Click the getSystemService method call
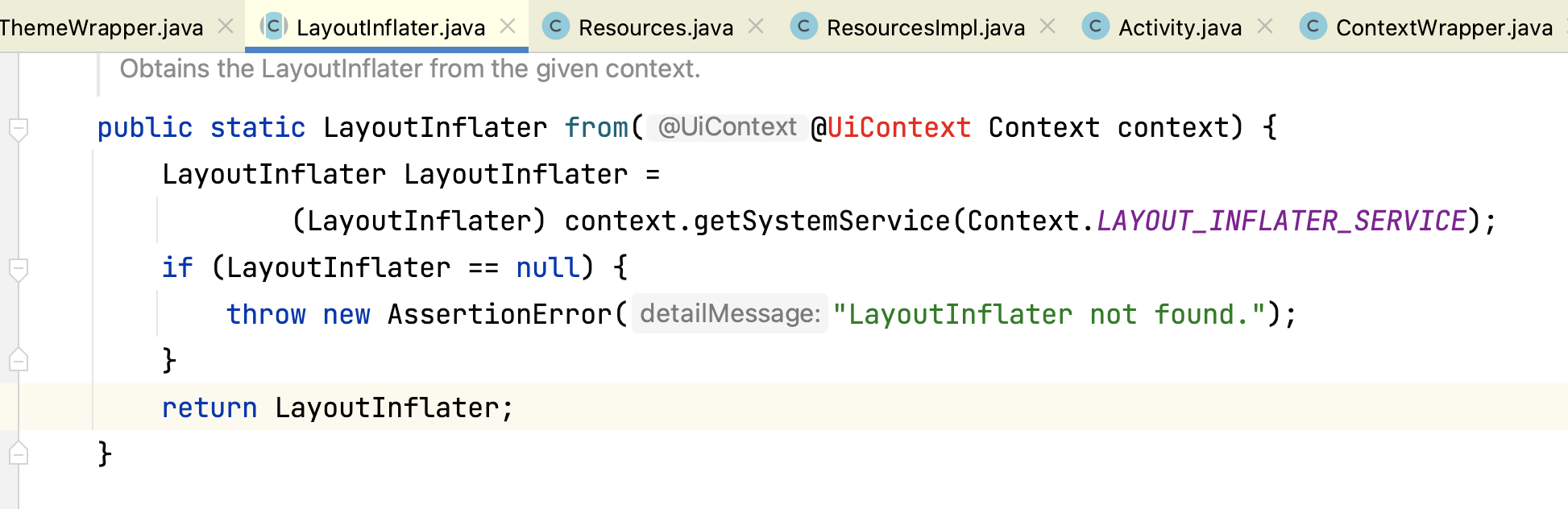 click(822, 221)
